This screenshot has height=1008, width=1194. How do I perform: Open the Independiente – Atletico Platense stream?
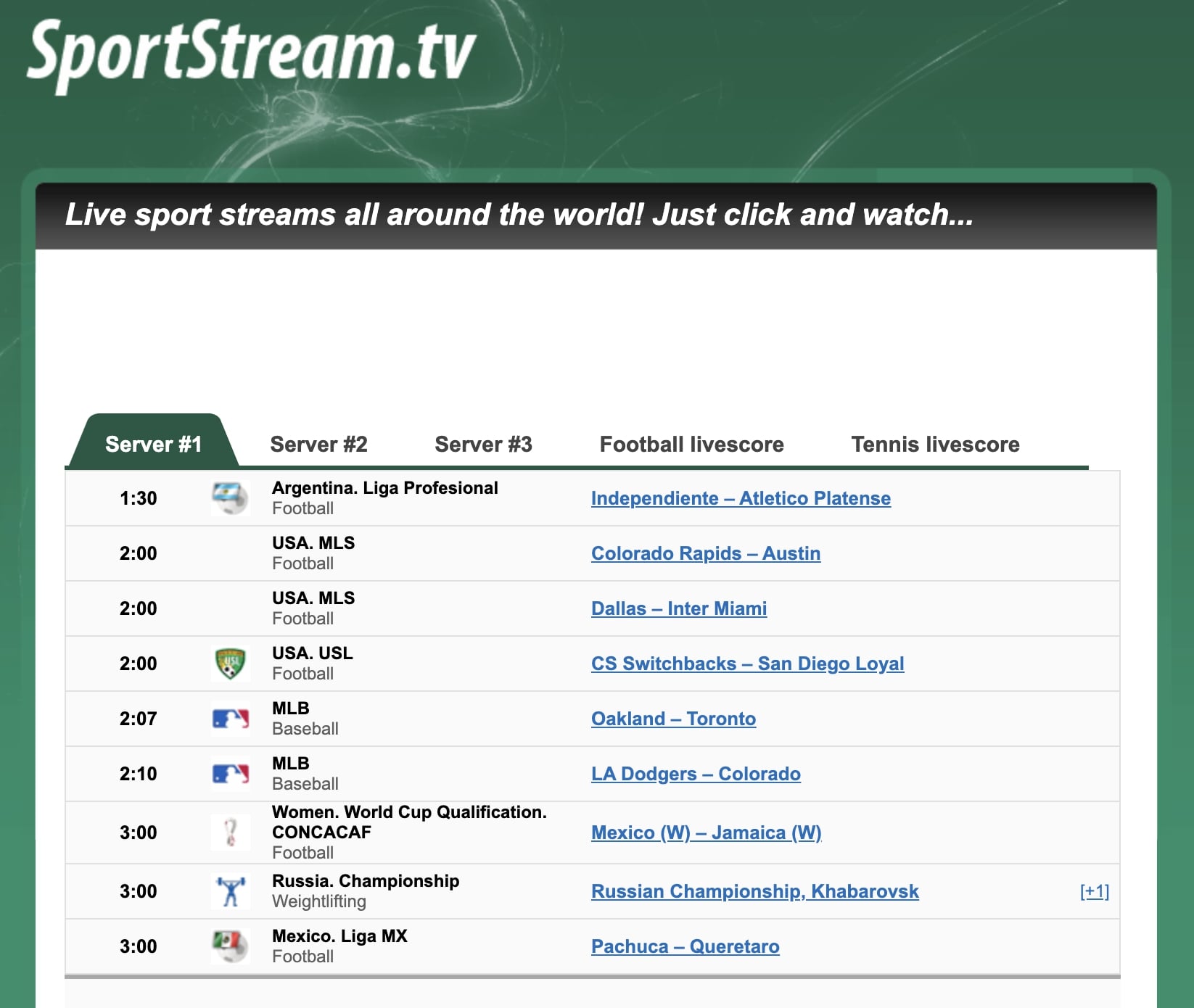(x=741, y=498)
